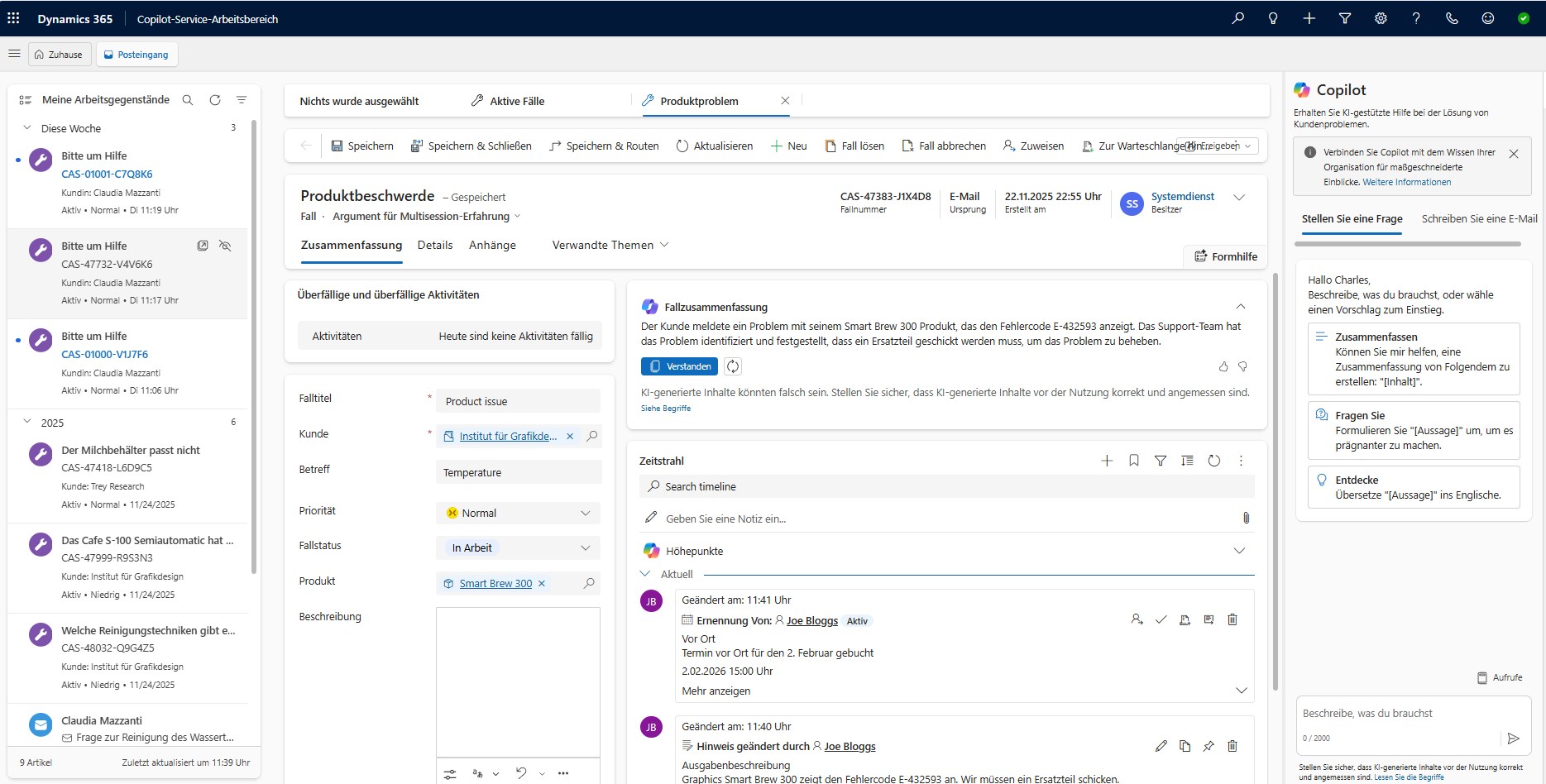Collapse the Diese Woche group

point(27,128)
